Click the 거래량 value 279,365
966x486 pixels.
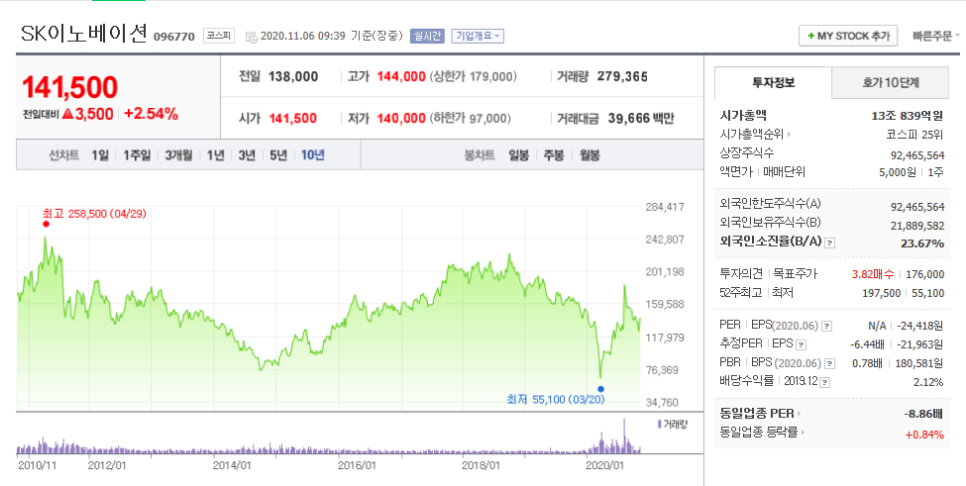pyautogui.click(x=622, y=77)
